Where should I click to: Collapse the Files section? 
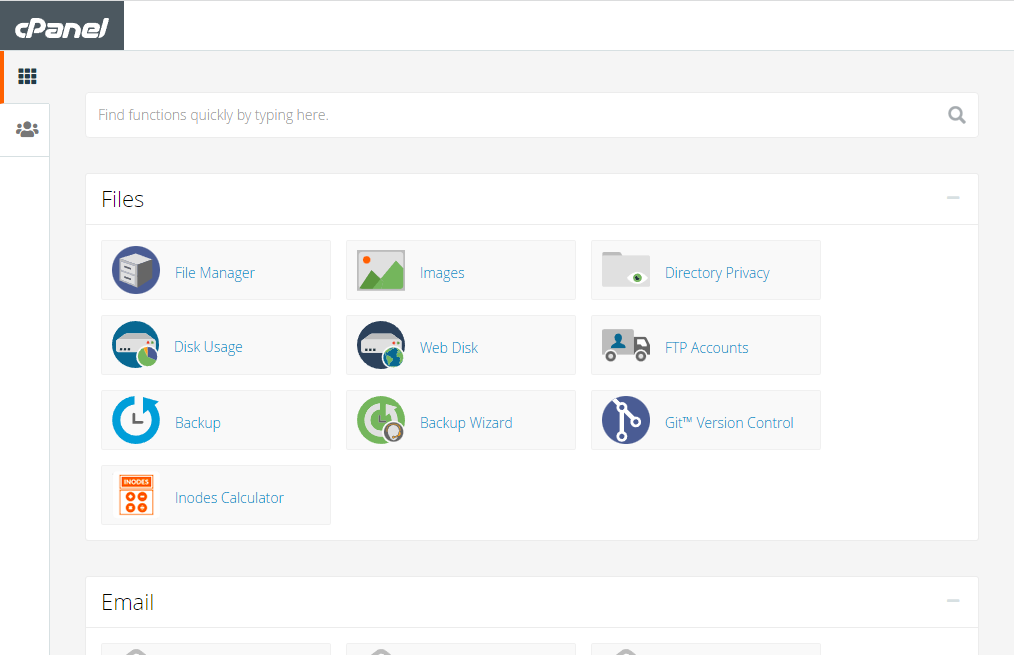click(953, 198)
